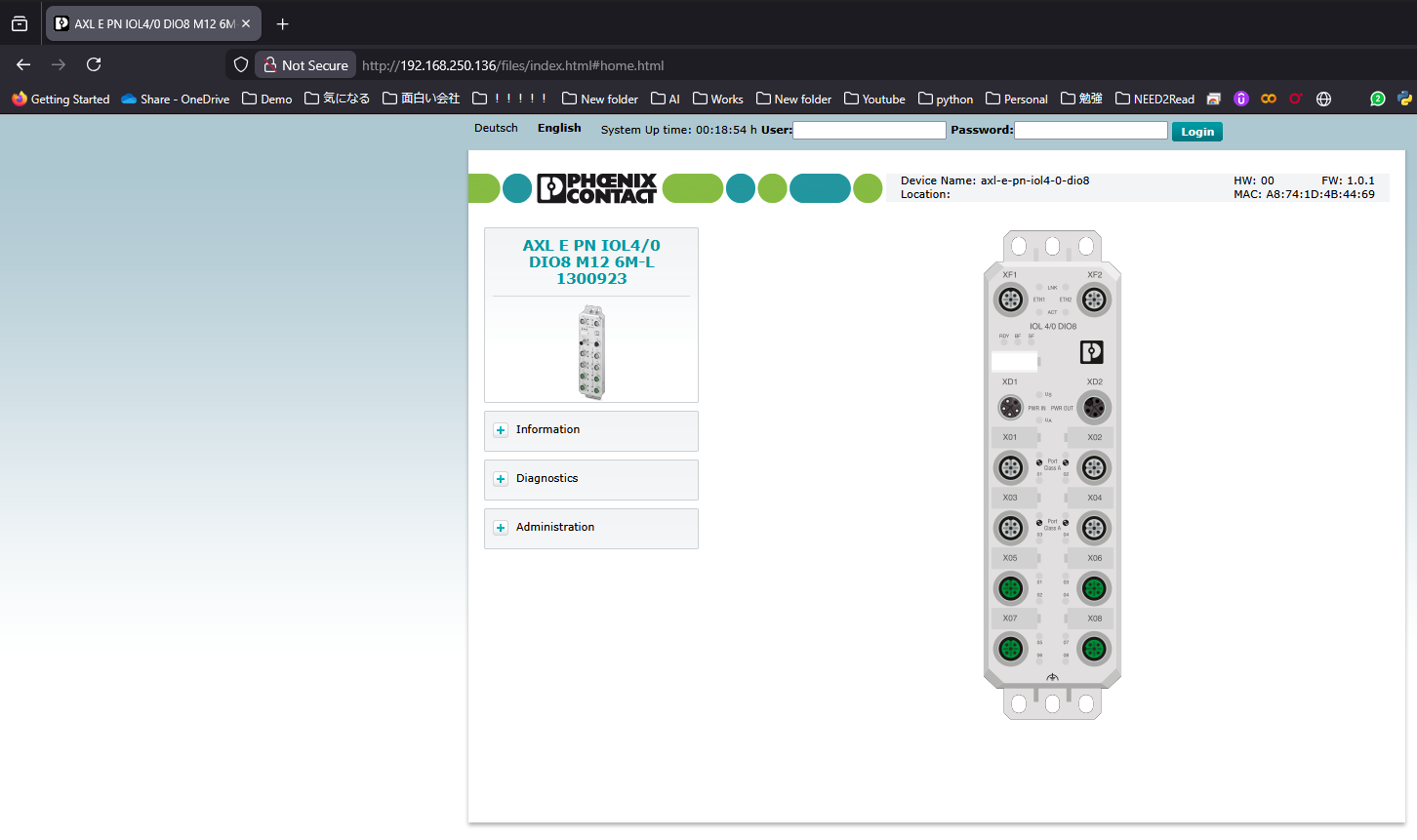1417x840 pixels.
Task: Click the X01 port connector on device
Action: 1010,468
